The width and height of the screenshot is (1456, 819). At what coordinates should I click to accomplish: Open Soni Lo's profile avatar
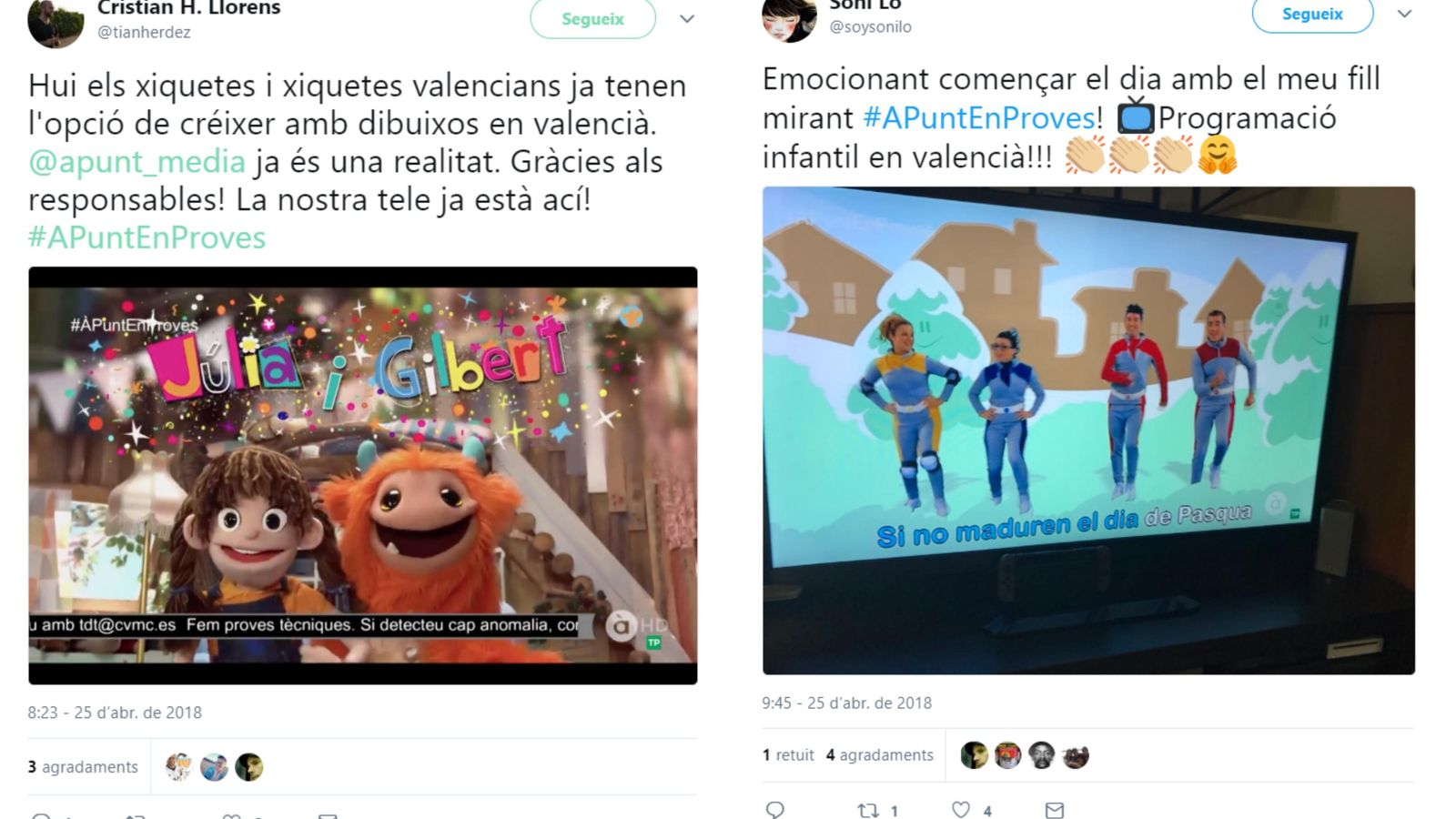pyautogui.click(x=789, y=18)
